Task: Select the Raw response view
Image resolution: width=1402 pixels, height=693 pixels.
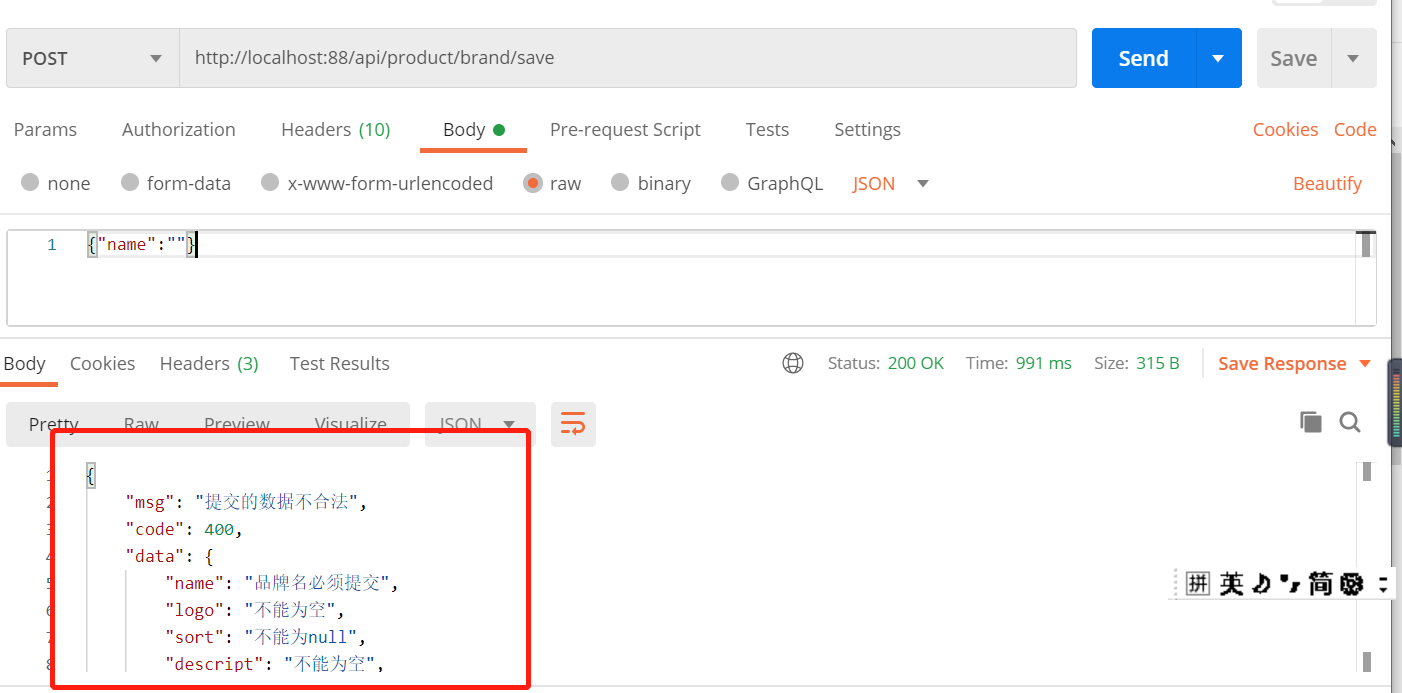Action: (x=141, y=424)
